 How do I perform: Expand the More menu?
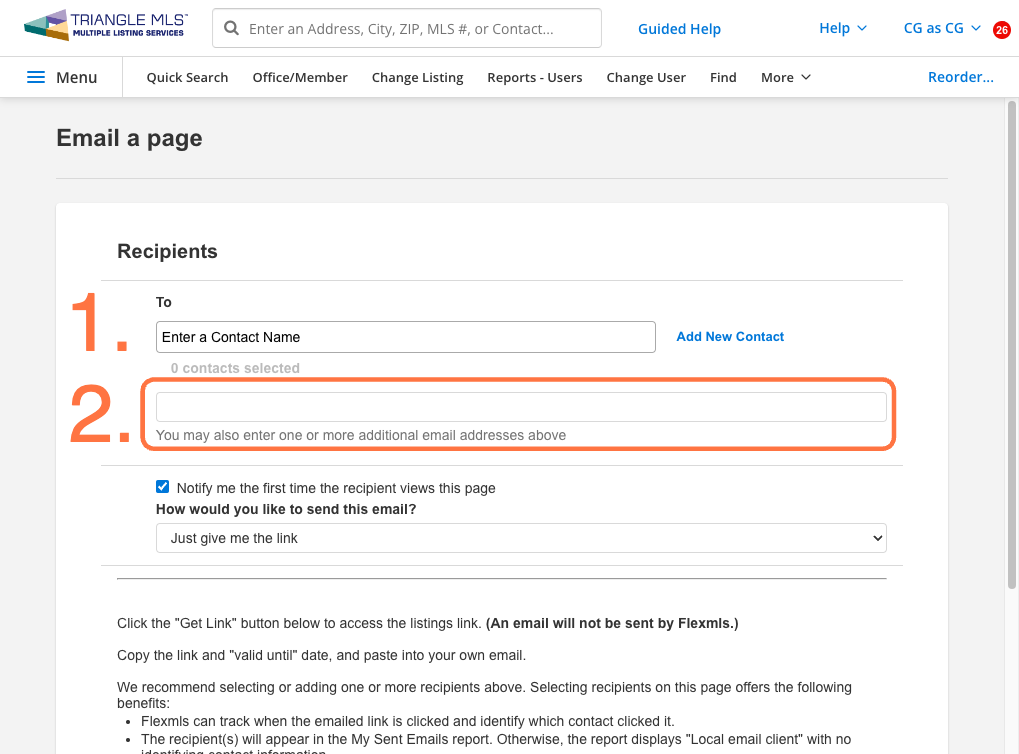786,77
